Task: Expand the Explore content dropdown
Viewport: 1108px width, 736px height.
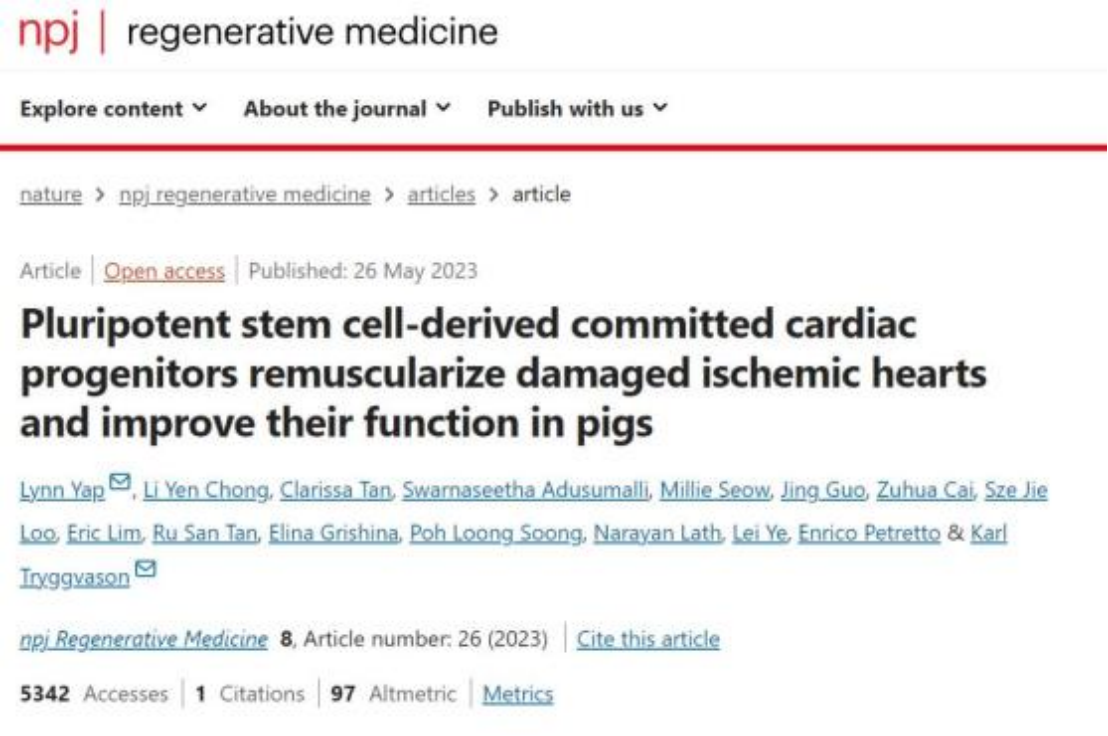Action: (x=114, y=109)
